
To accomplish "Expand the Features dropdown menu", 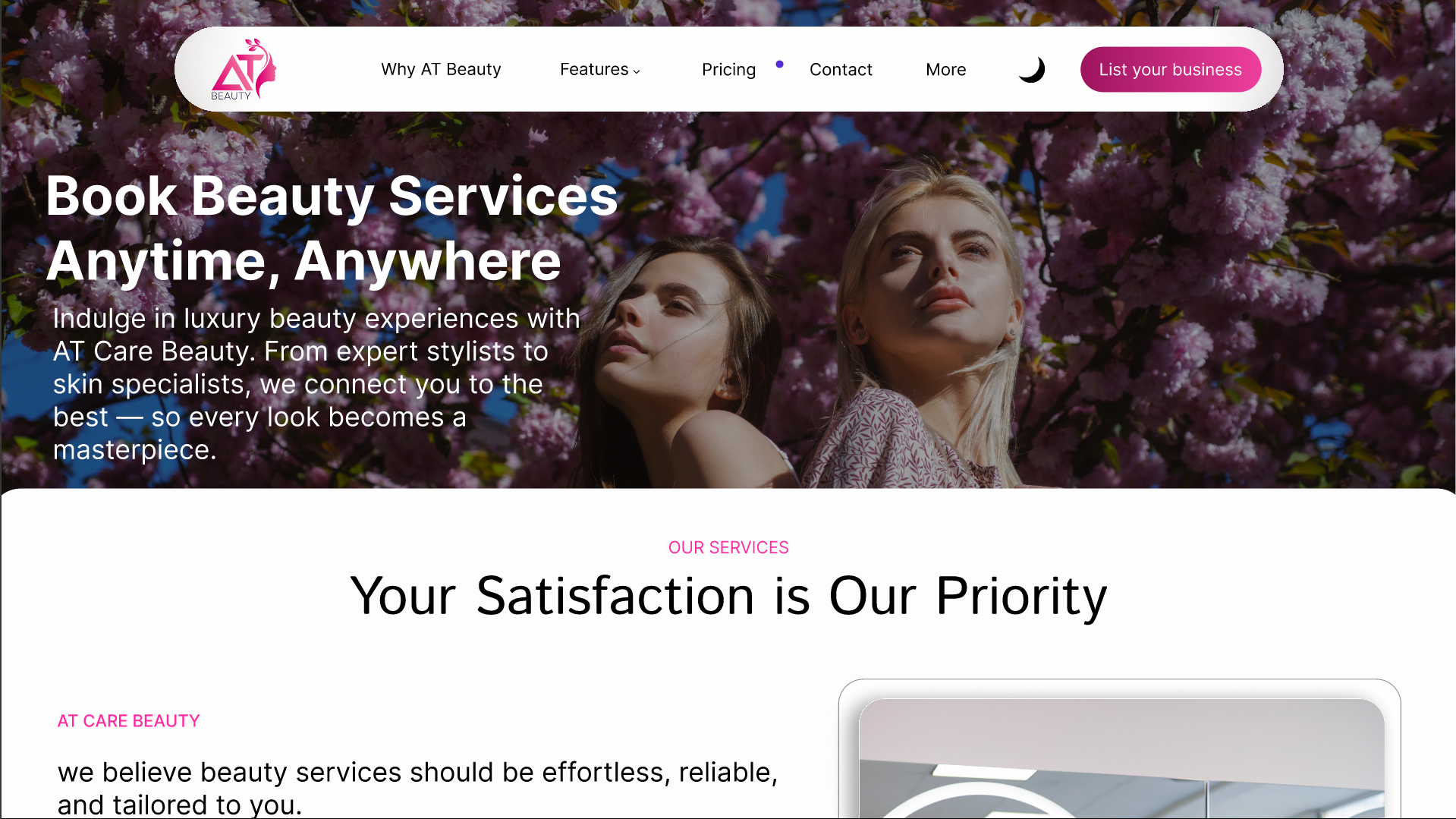I will (599, 69).
